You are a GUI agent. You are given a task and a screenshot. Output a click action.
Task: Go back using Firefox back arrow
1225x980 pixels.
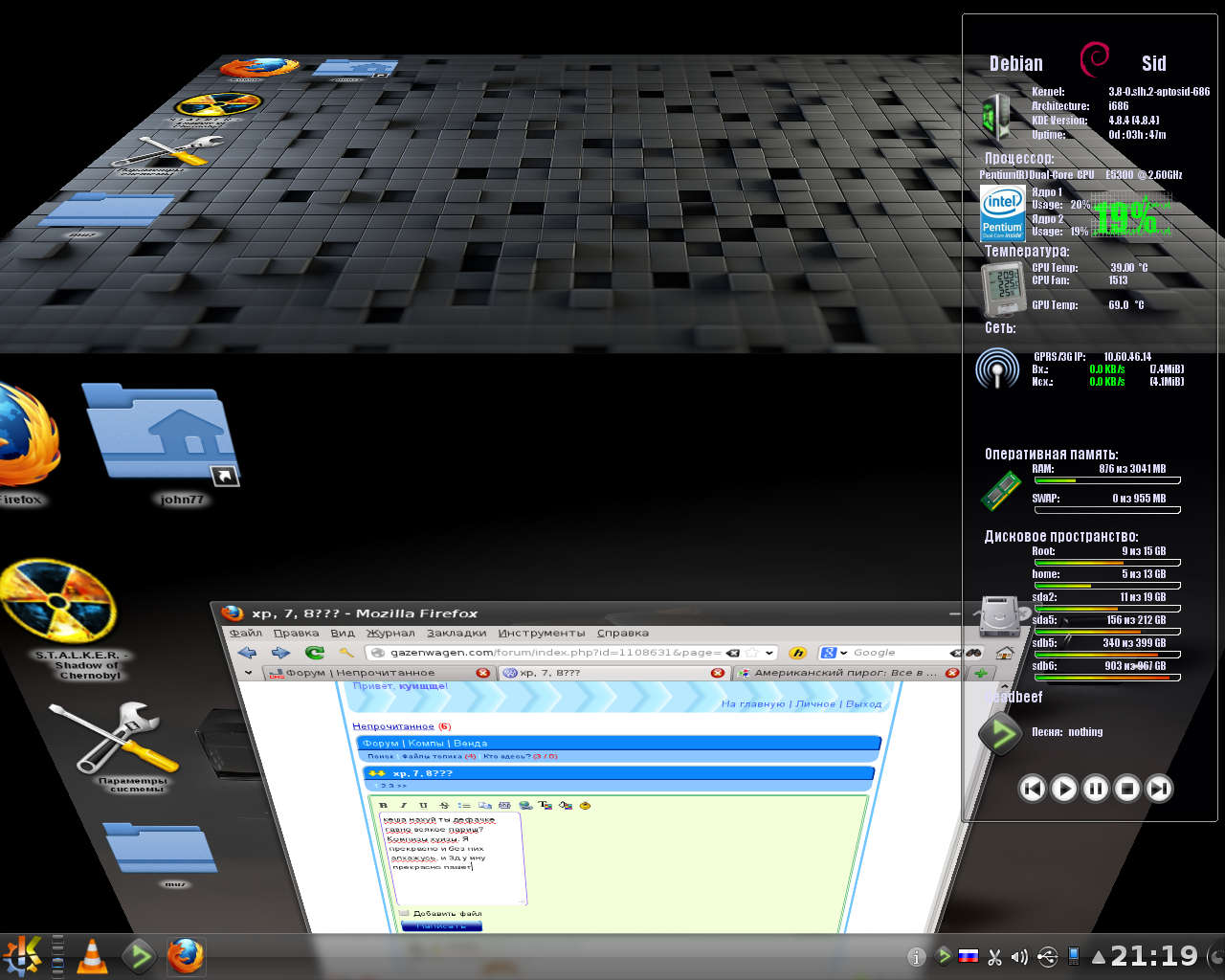pyautogui.click(x=248, y=653)
